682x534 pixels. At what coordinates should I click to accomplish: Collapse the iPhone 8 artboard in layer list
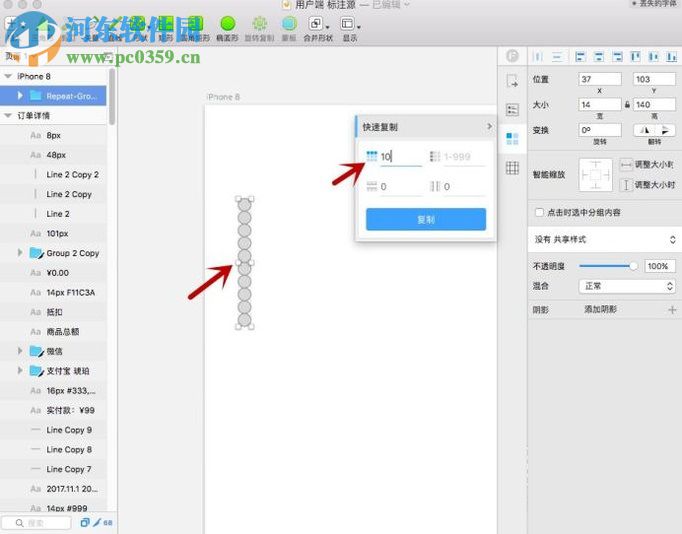coord(8,76)
